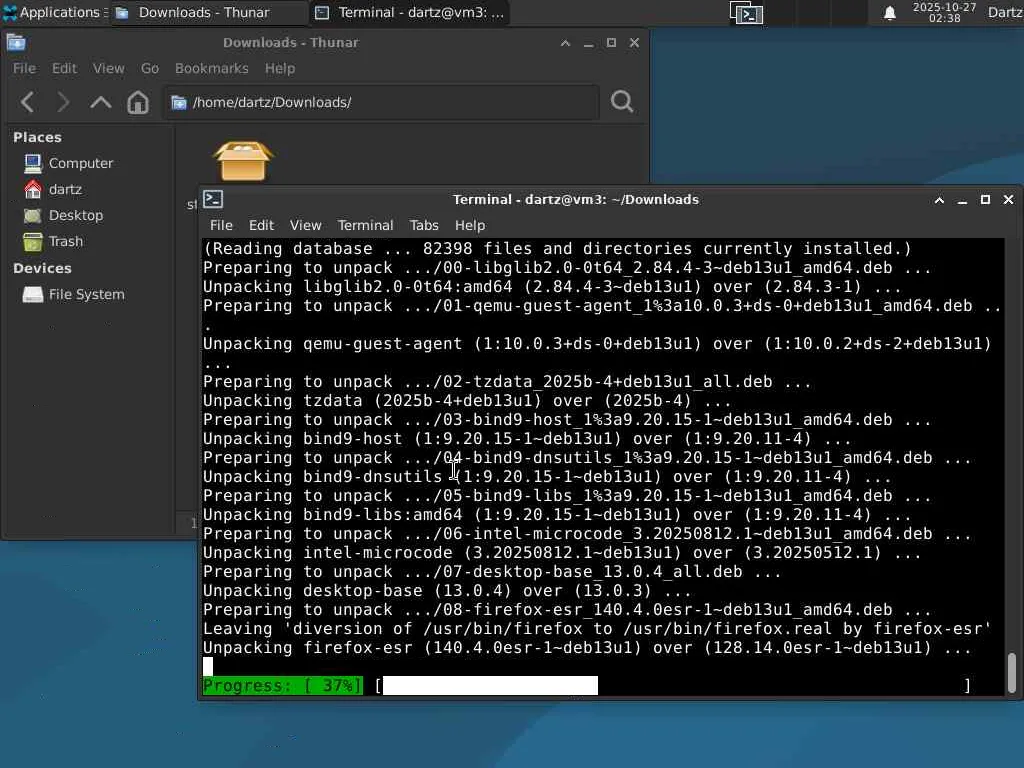Open the terminal's View menu
This screenshot has height=768, width=1024.
pyautogui.click(x=306, y=225)
